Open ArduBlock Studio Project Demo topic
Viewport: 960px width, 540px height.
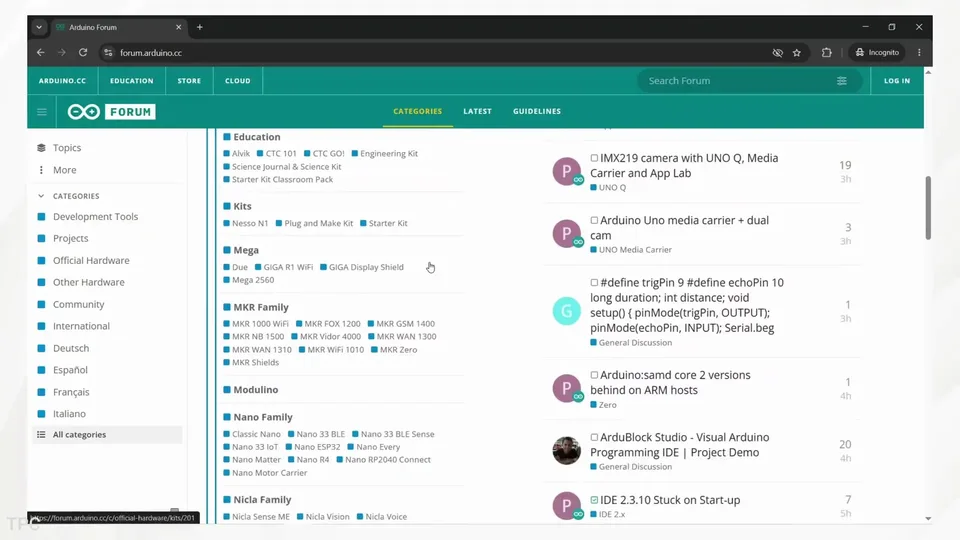click(x=680, y=445)
